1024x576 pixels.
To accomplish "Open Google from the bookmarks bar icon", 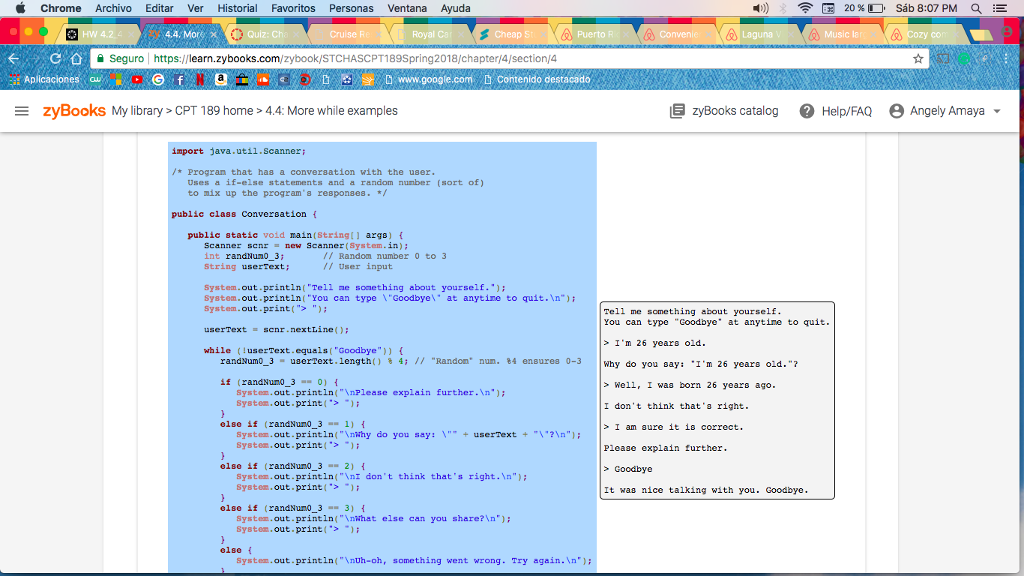I will [x=158, y=81].
